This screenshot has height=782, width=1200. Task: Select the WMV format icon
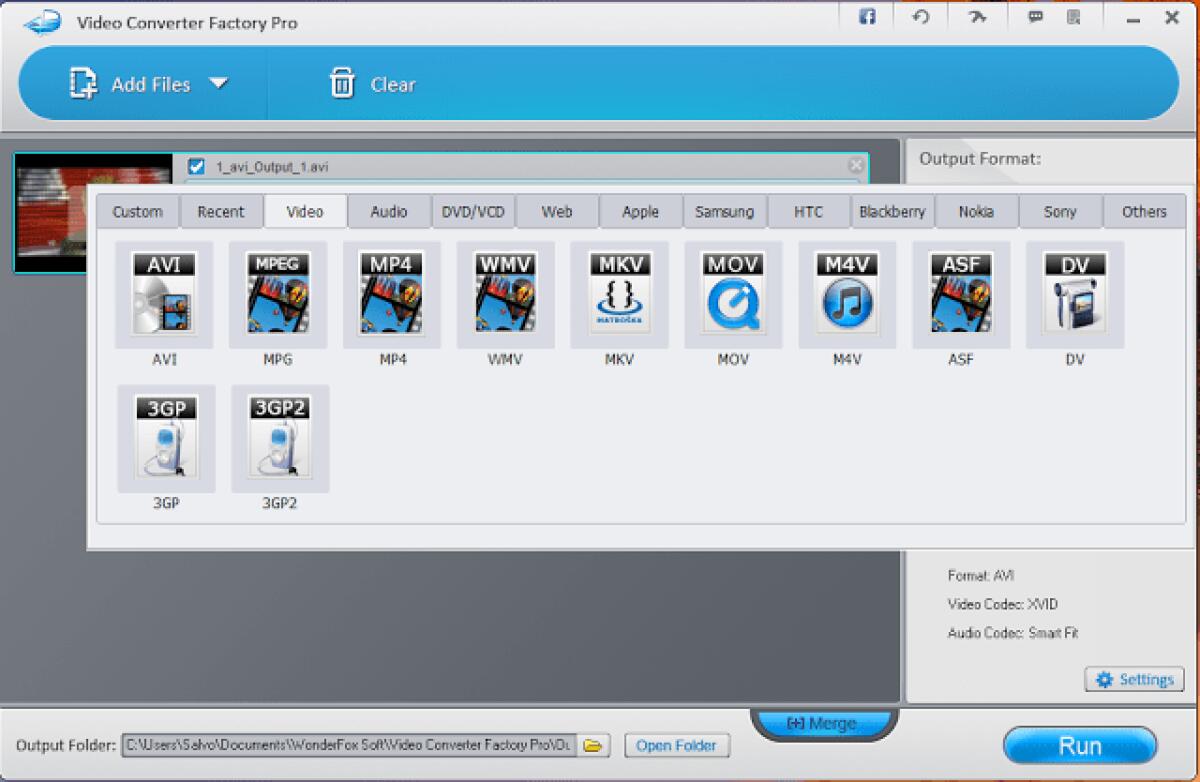point(505,294)
